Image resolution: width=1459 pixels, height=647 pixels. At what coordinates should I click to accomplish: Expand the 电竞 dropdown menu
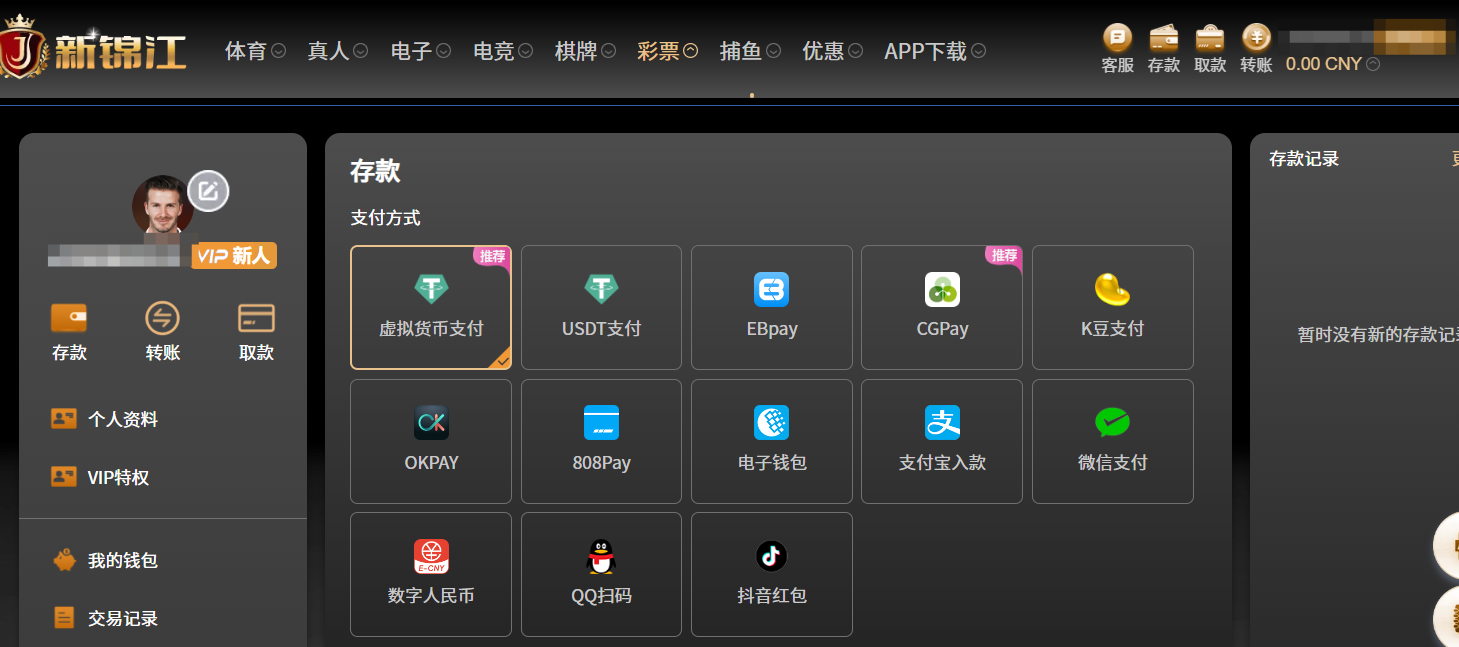(x=502, y=51)
